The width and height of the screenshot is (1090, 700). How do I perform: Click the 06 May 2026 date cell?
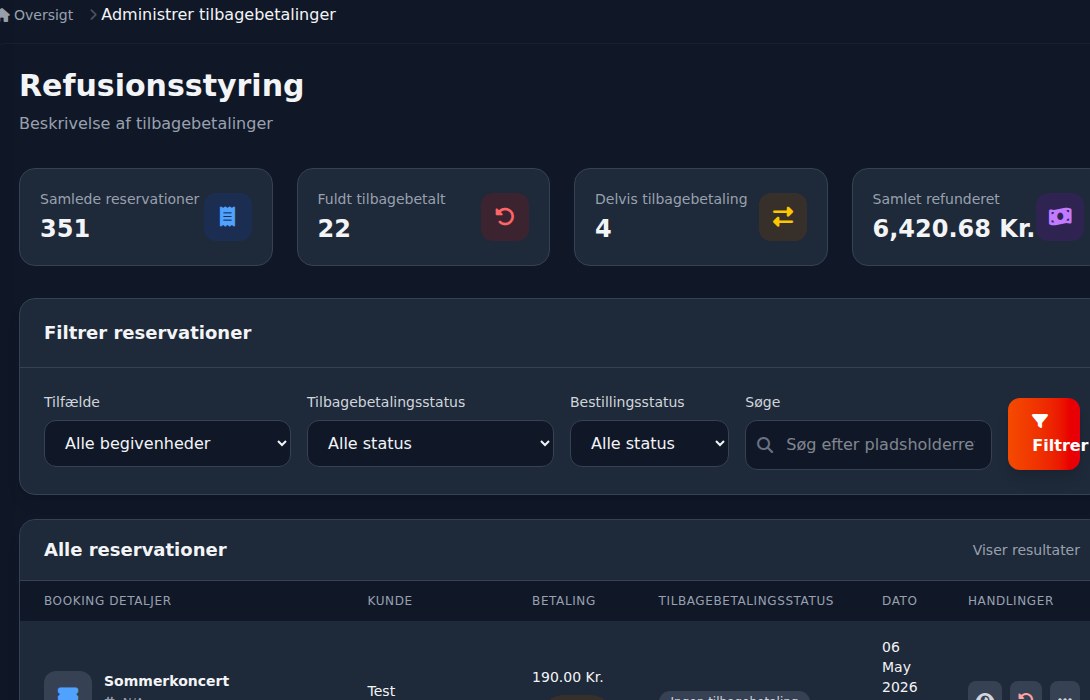pyautogui.click(x=900, y=667)
